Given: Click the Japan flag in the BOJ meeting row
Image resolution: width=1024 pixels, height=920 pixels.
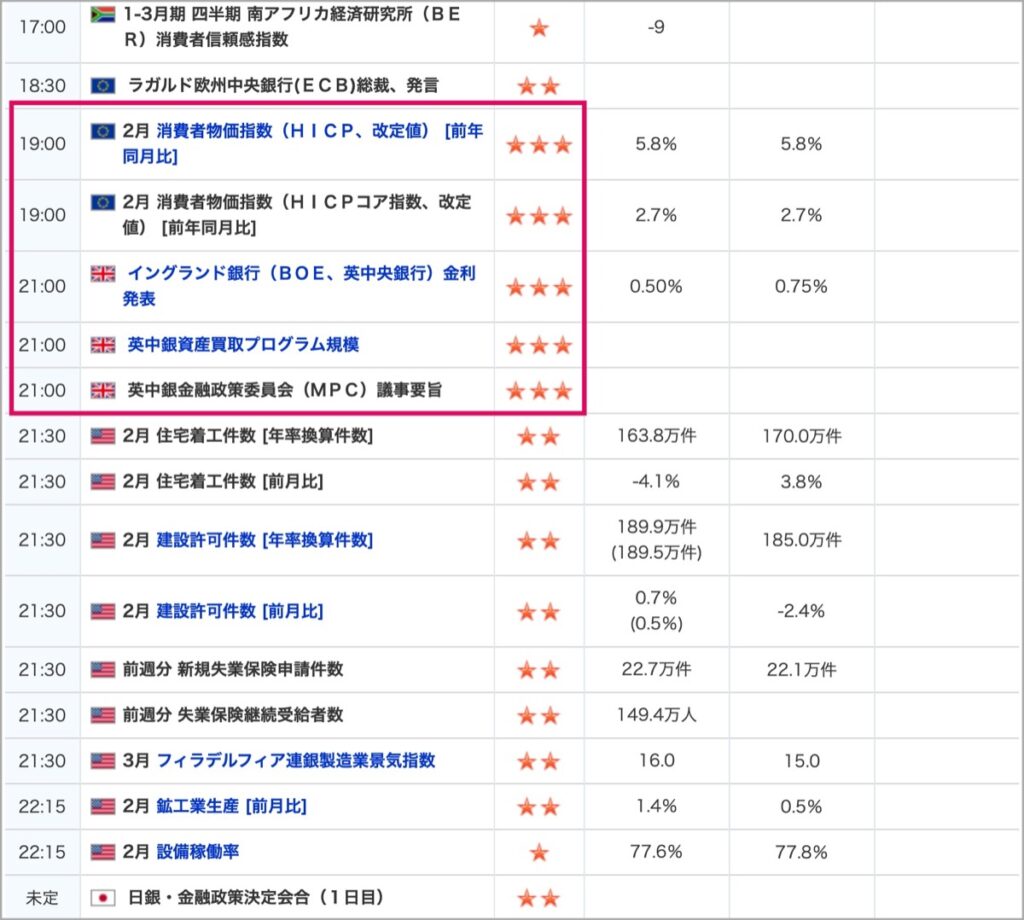Looking at the screenshot, I should [x=103, y=898].
